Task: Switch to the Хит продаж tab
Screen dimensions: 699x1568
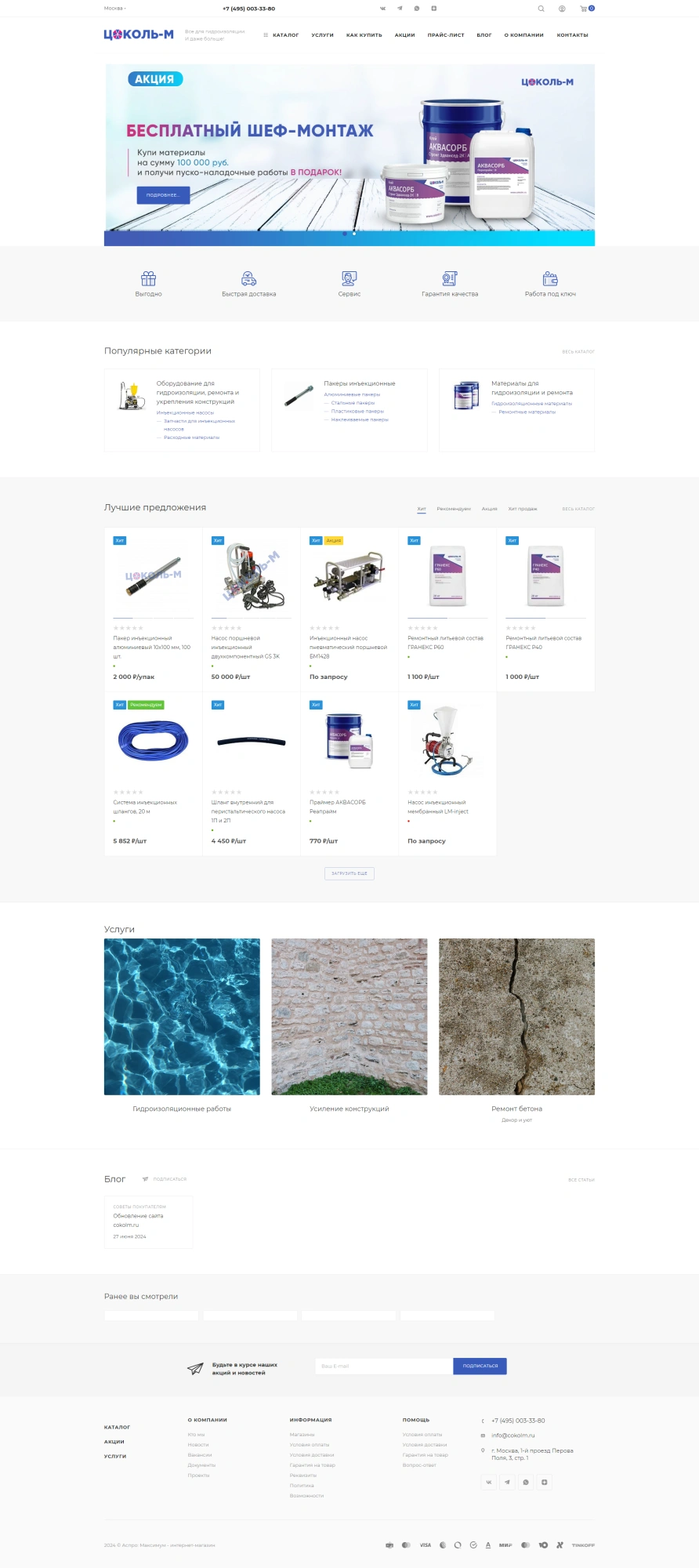Action: (523, 509)
